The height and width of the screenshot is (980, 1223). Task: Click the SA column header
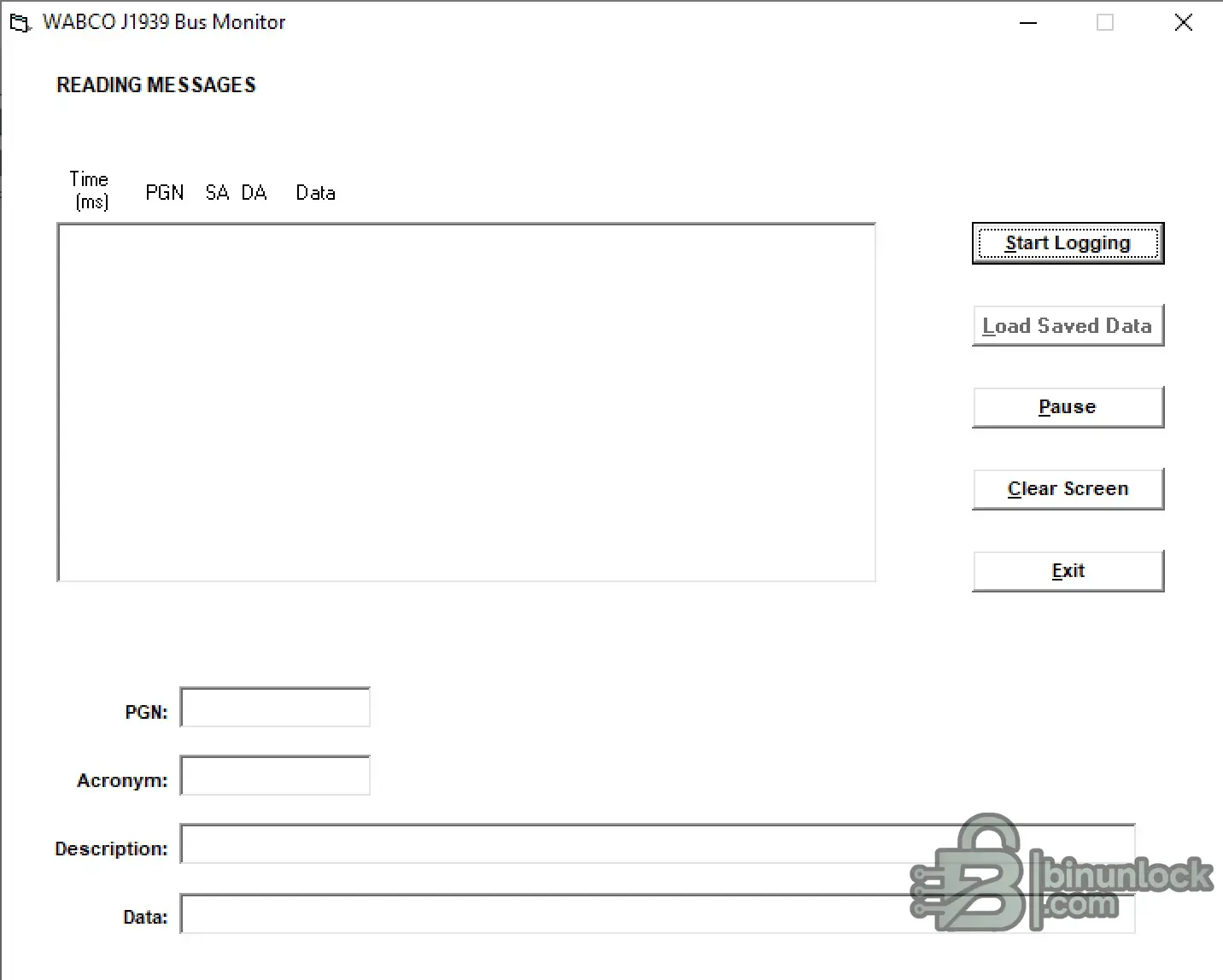(x=217, y=193)
